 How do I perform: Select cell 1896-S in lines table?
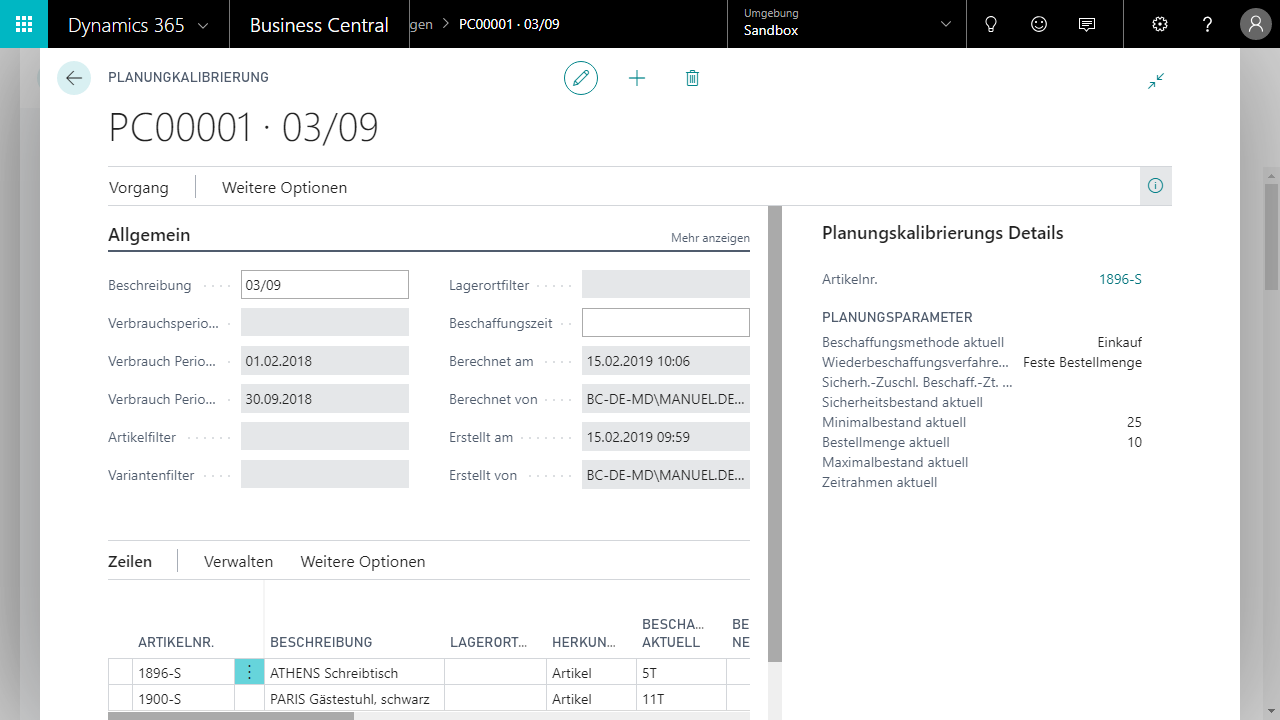coord(183,673)
